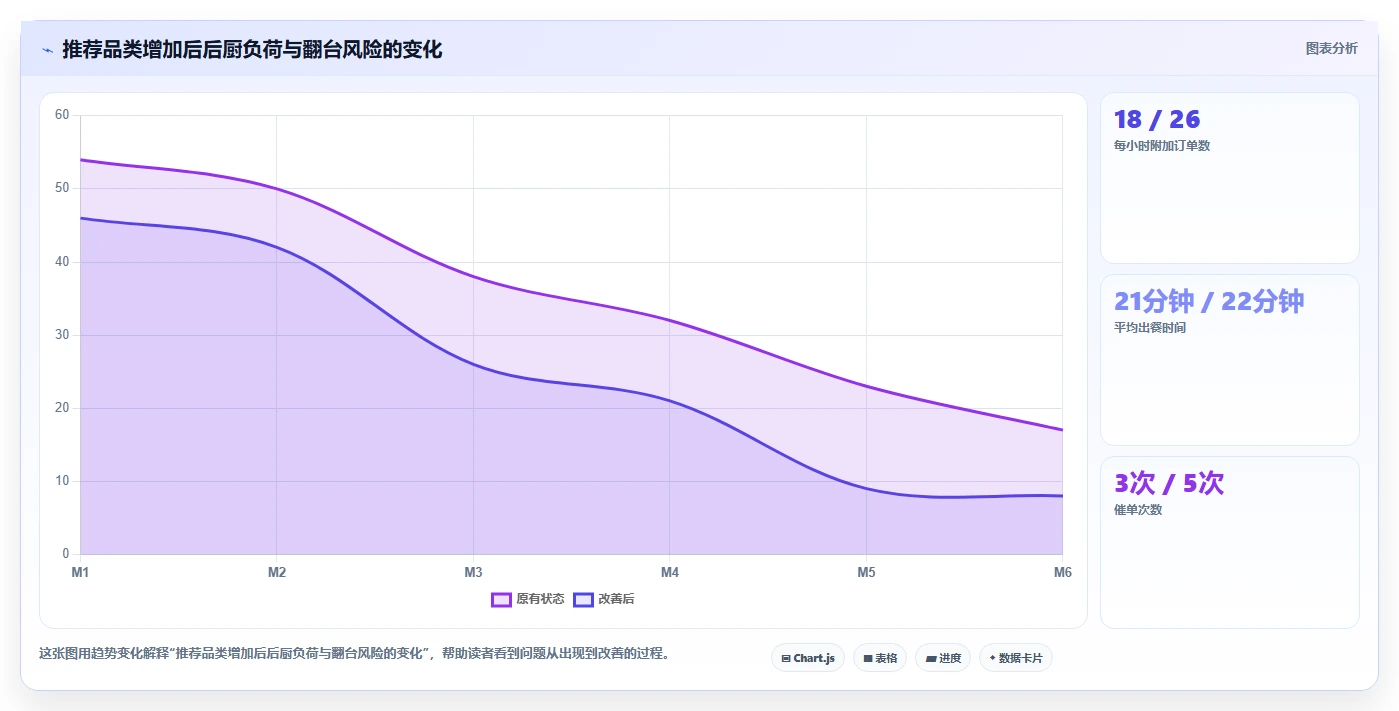Screen dimensions: 1399x711
Task: Click the M6 x-axis label
Action: coord(1062,572)
